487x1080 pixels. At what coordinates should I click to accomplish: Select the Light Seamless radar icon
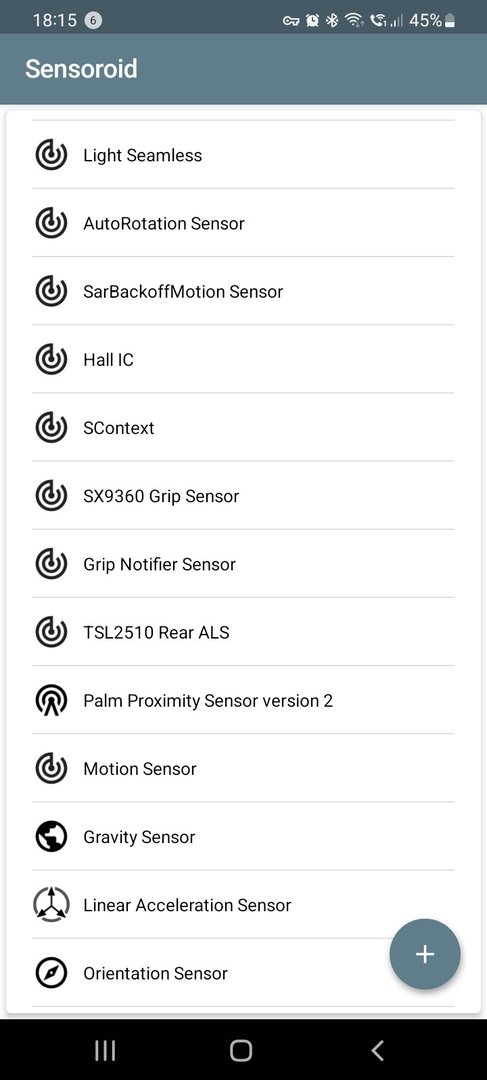click(52, 155)
